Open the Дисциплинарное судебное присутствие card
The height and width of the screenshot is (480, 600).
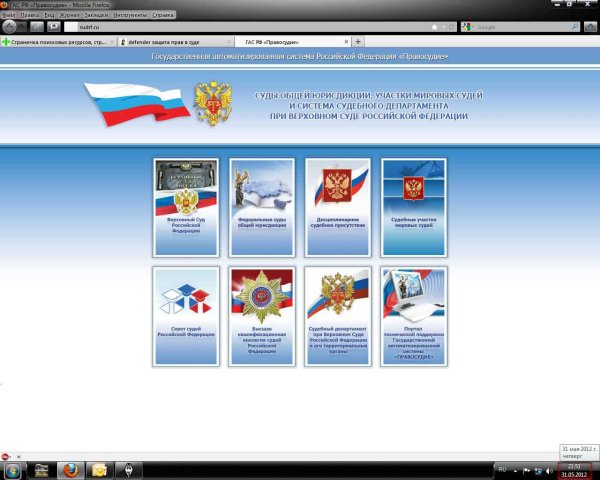(338, 207)
